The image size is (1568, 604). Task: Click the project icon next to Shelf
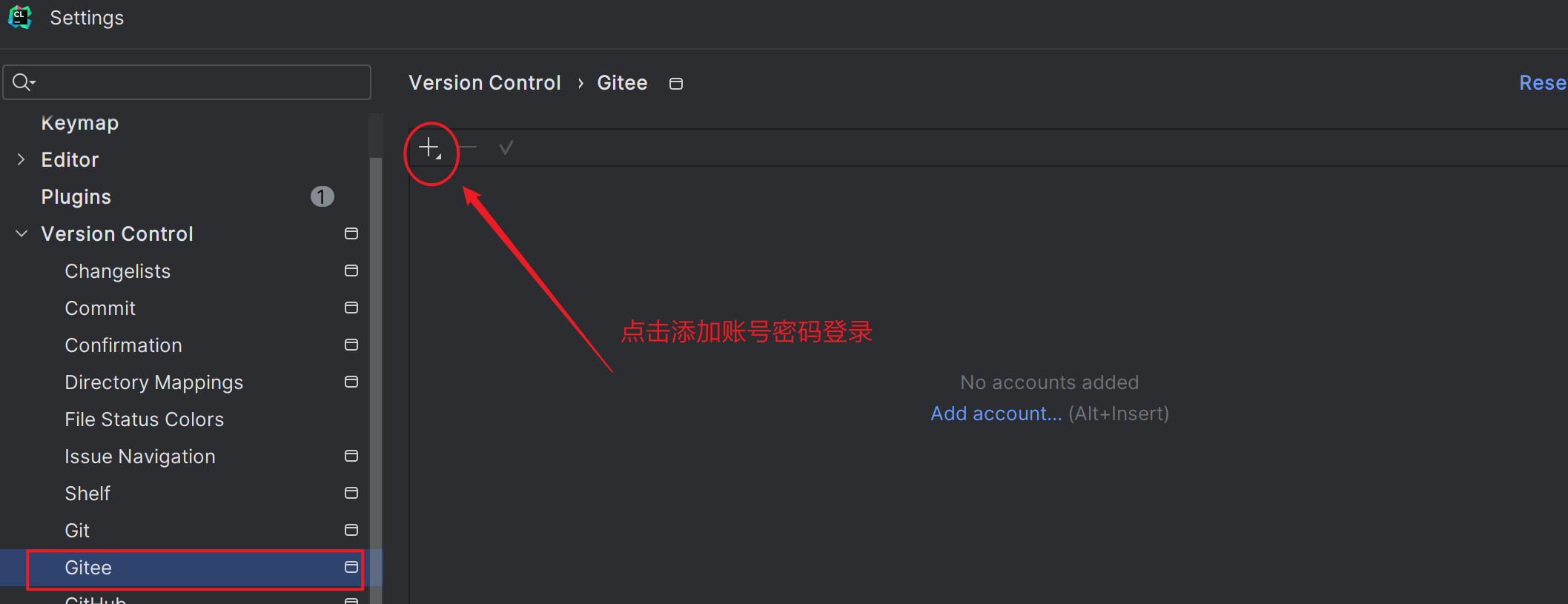[351, 493]
